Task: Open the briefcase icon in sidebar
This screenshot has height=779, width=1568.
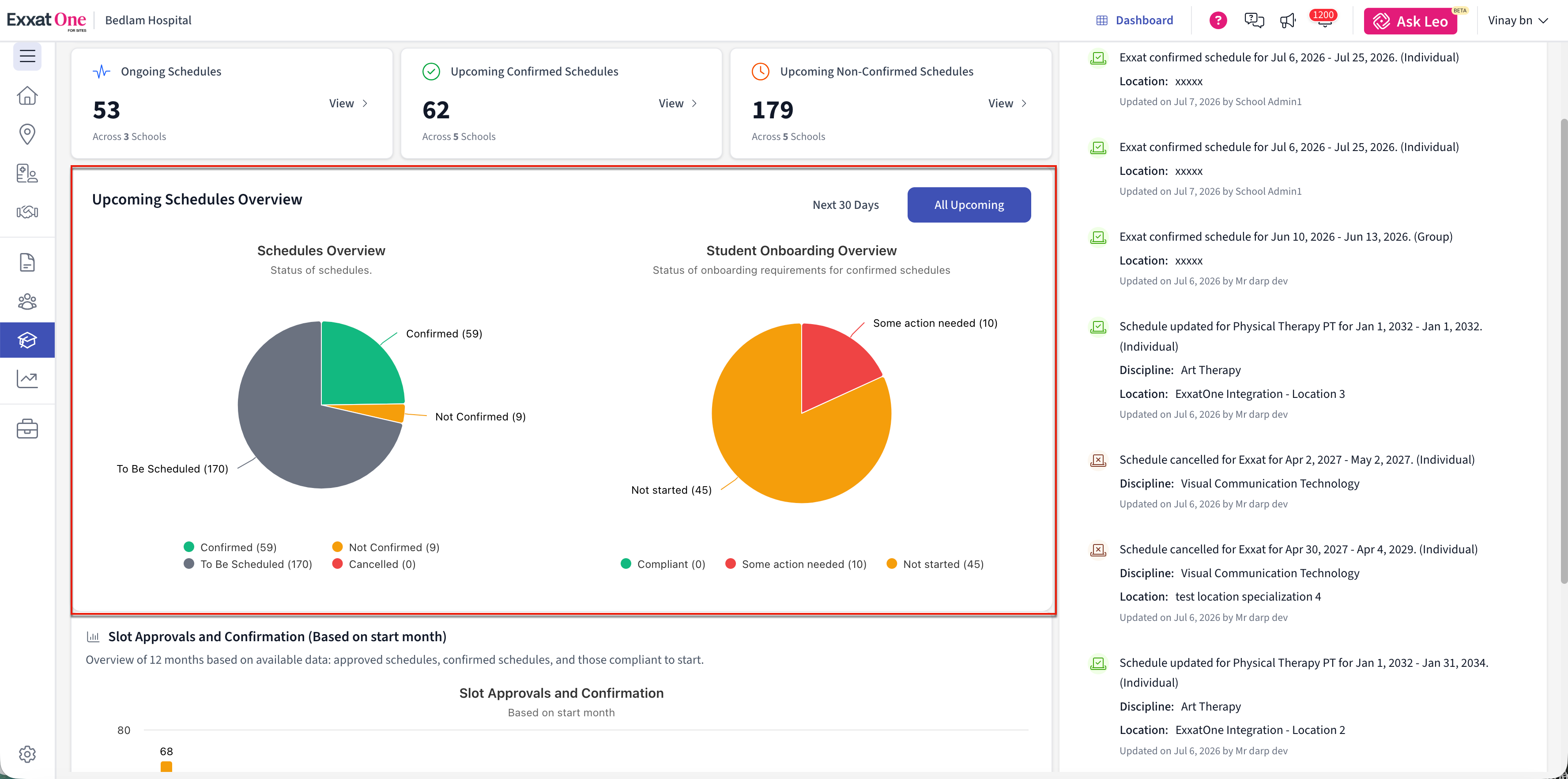Action: coord(27,429)
